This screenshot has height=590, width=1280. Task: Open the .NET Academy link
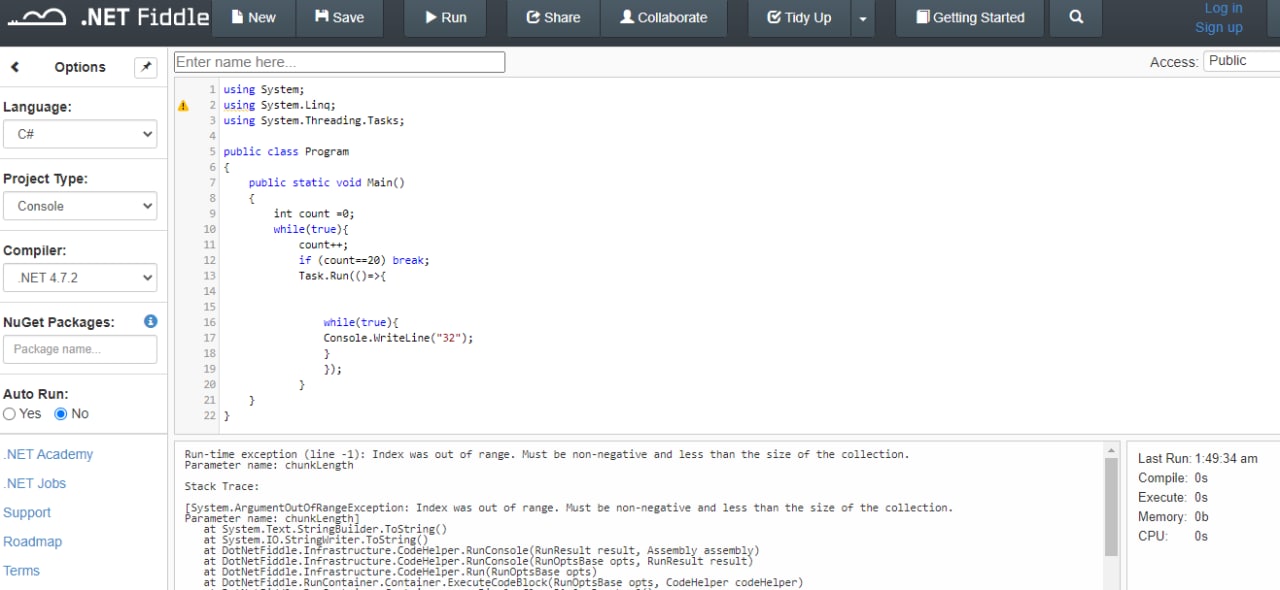click(48, 454)
